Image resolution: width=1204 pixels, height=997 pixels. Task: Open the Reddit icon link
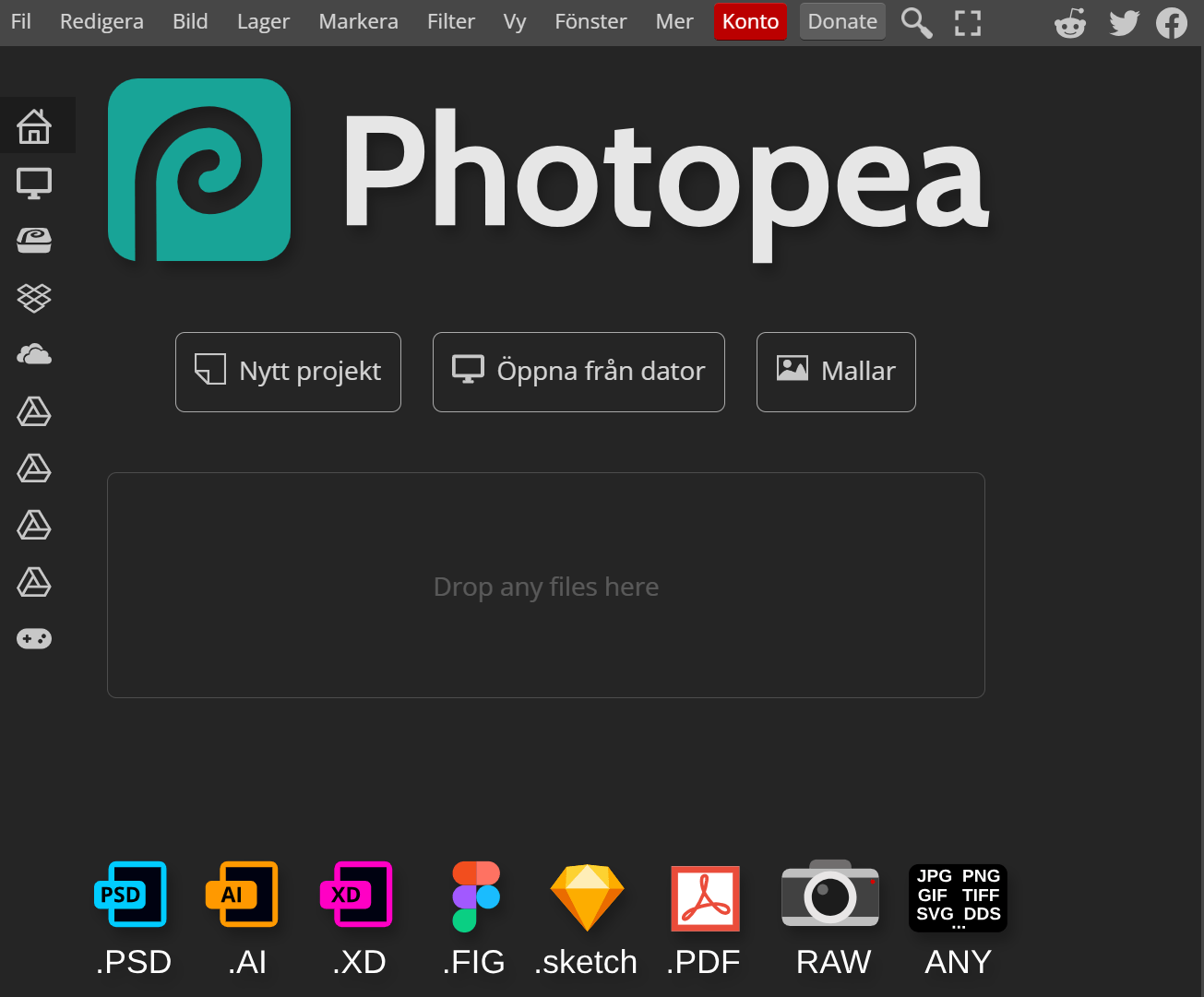(x=1070, y=22)
